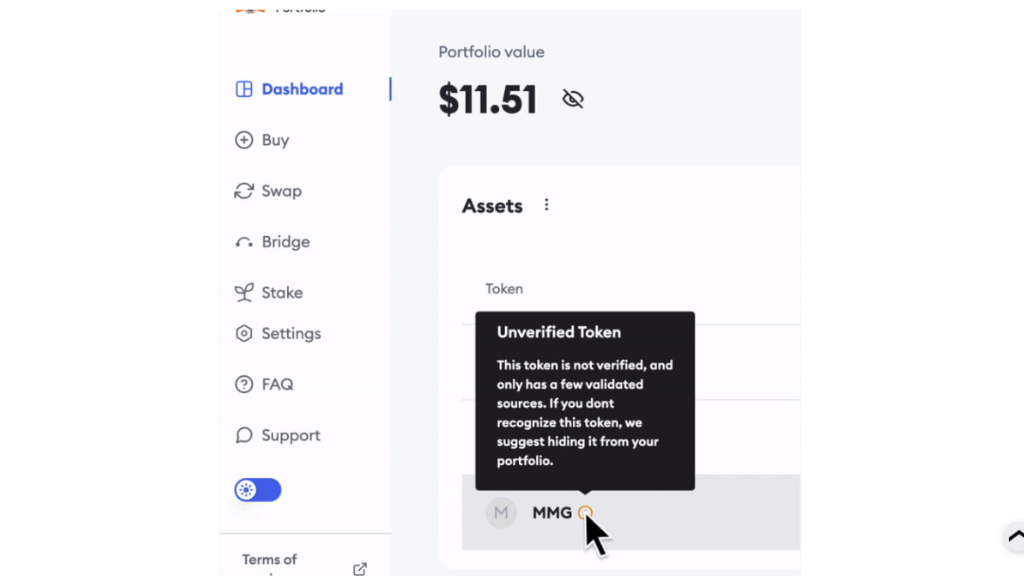The height and width of the screenshot is (576, 1024).
Task: Toggle the light/dark theme switch
Action: click(258, 490)
